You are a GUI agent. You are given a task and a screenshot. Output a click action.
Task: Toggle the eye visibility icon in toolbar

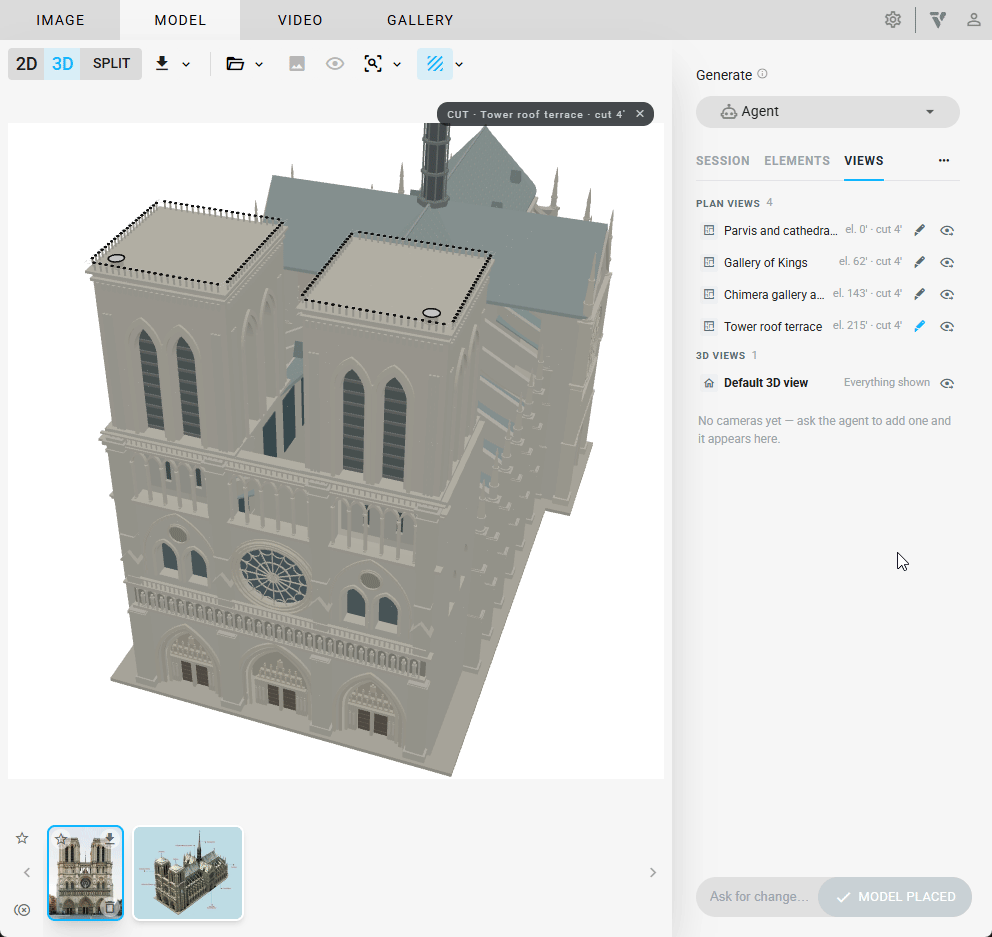[x=335, y=63]
